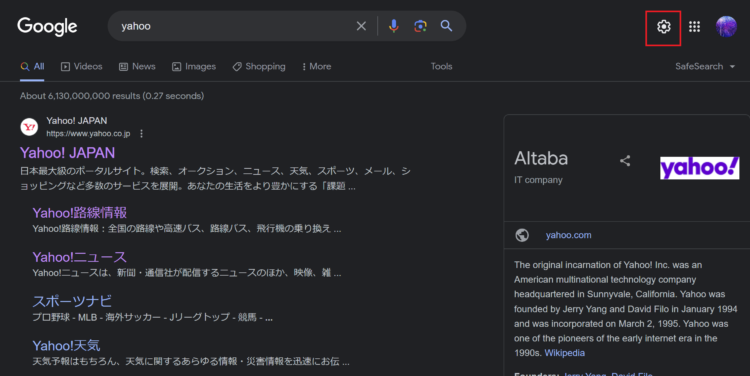Click the globe icon next to yahoo.com
This screenshot has width=750, height=376.
(522, 235)
